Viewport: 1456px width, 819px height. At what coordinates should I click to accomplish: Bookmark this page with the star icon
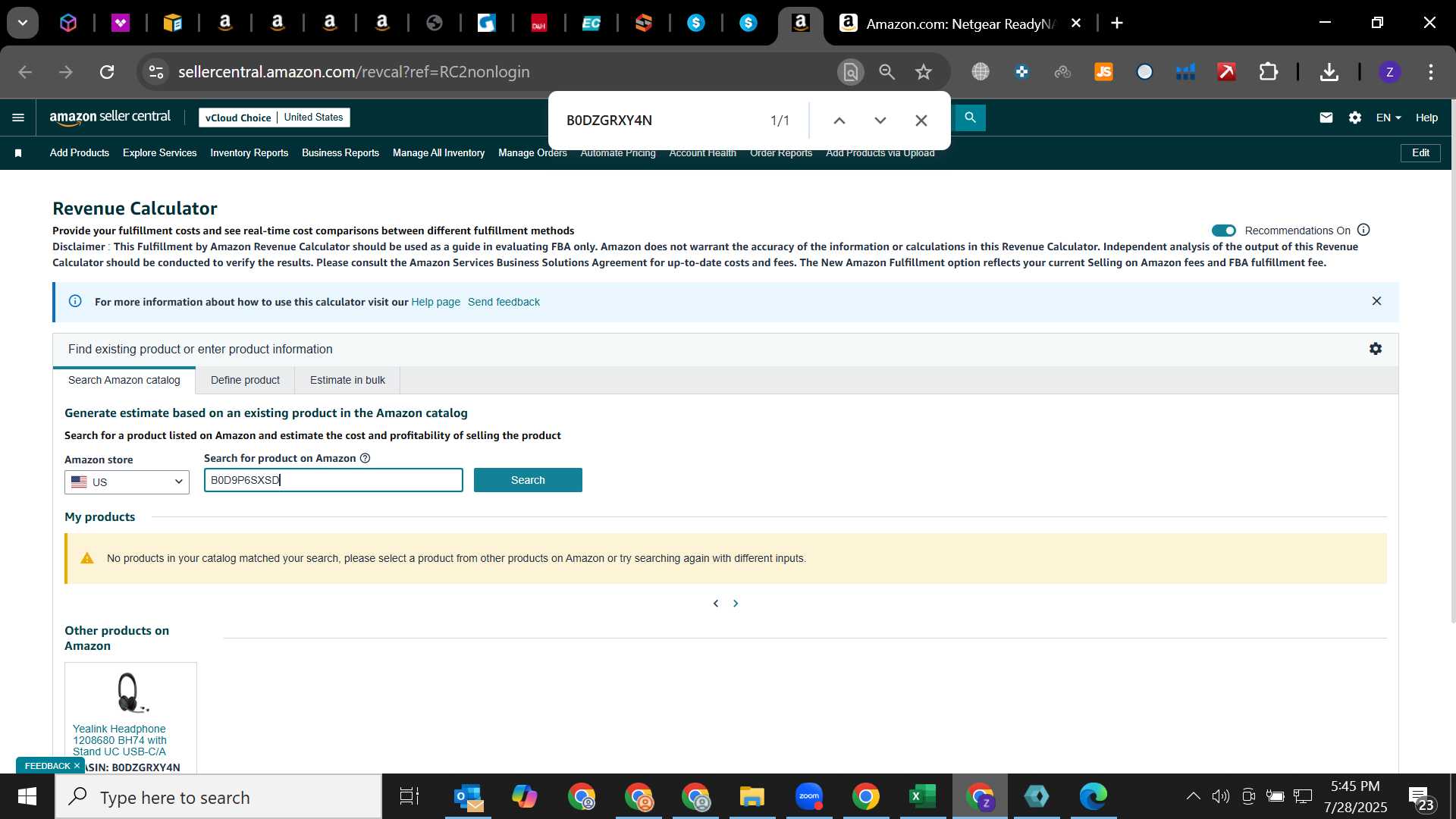coord(923,72)
